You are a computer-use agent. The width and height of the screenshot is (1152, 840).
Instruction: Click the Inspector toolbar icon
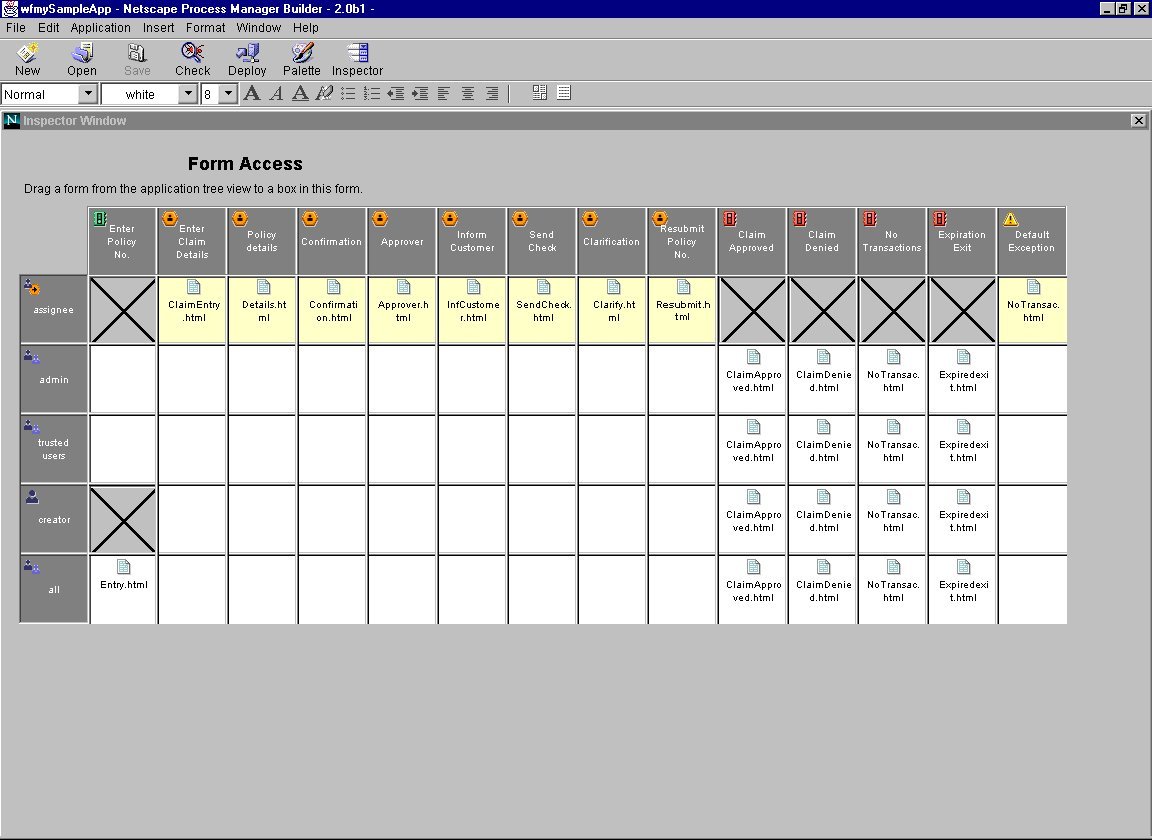tap(357, 59)
